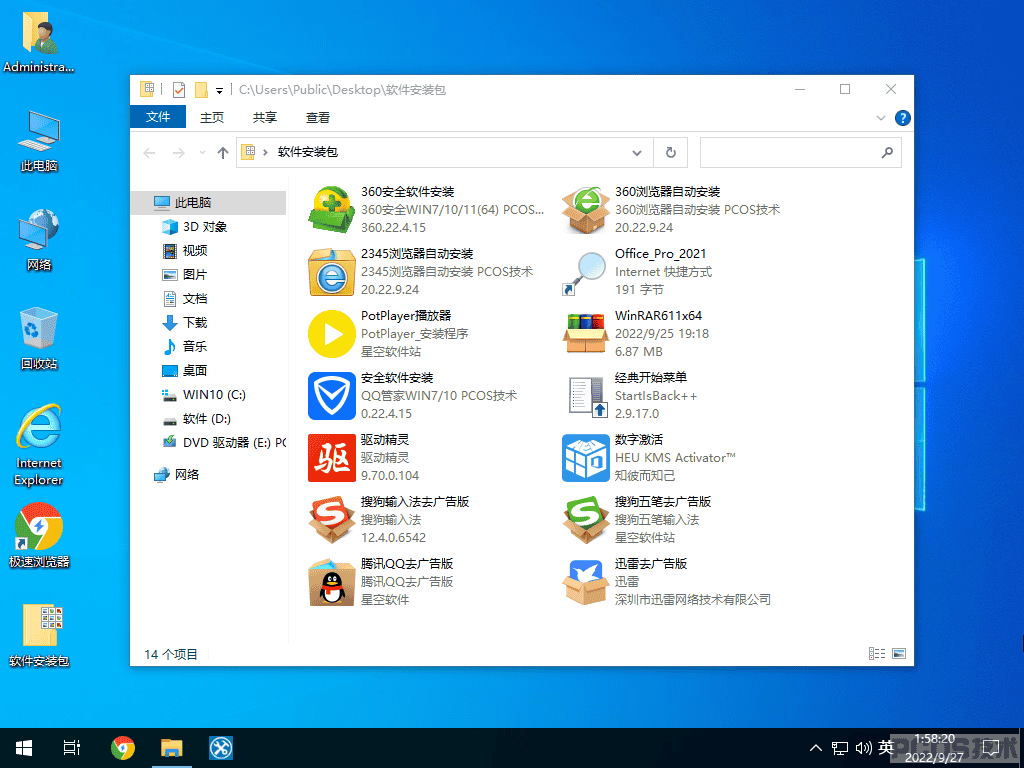The image size is (1024, 768).
Task: Open Task View on the taskbar
Action: tap(72, 748)
